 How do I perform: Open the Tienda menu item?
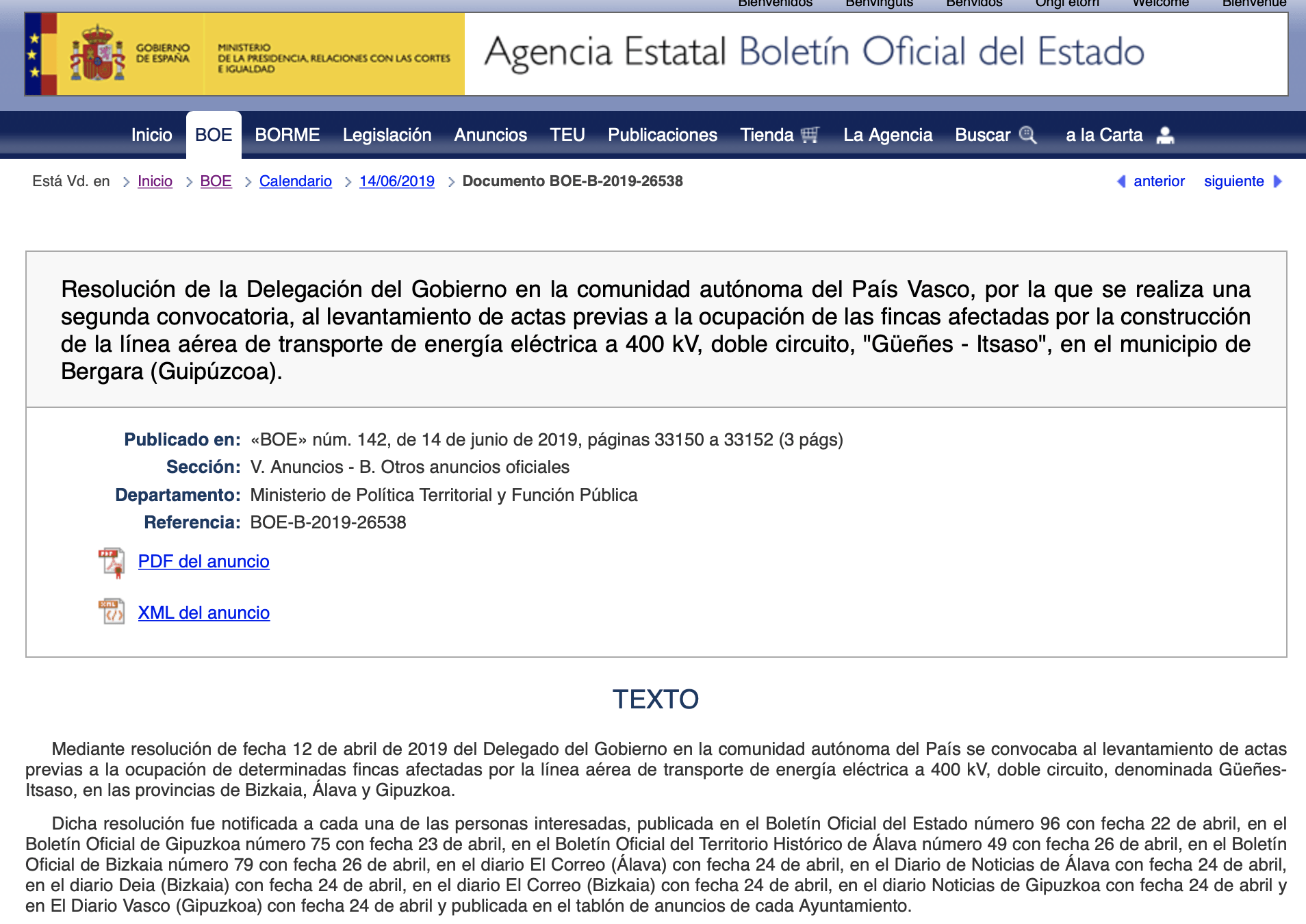coord(767,135)
